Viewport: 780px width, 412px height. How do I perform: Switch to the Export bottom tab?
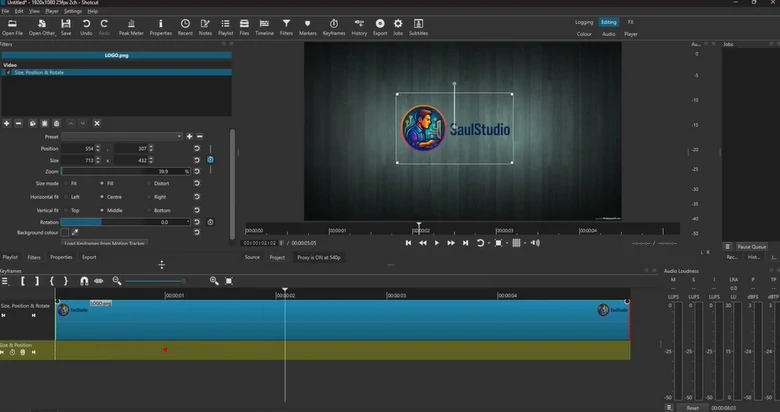[x=89, y=257]
